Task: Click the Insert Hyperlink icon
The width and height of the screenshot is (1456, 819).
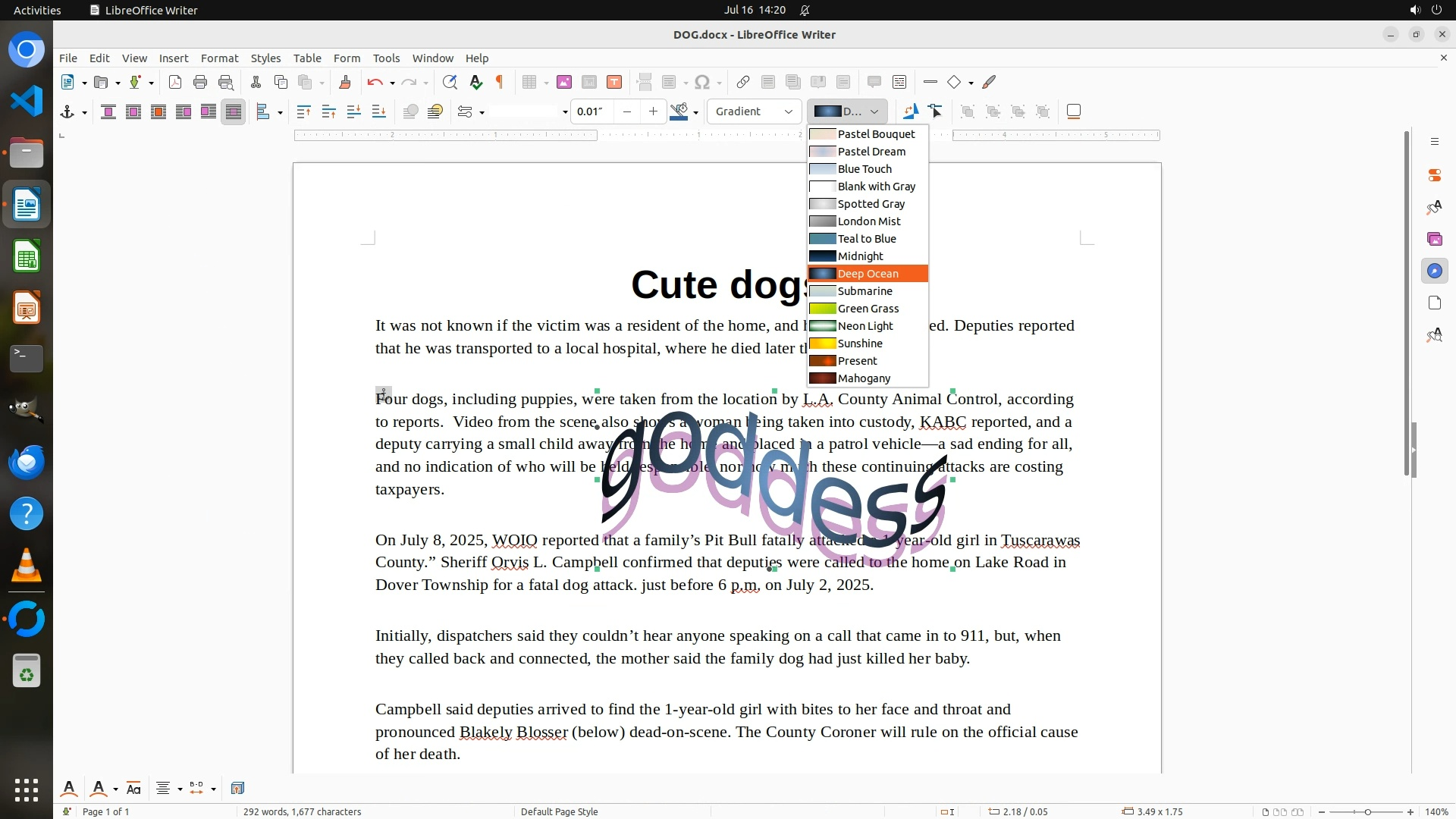Action: pos(743,82)
